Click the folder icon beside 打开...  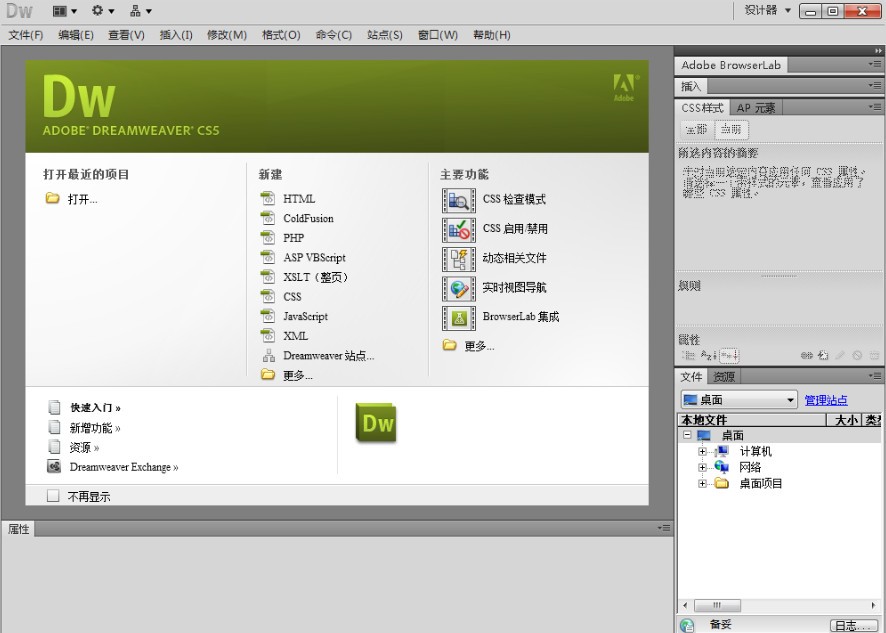click(x=53, y=198)
